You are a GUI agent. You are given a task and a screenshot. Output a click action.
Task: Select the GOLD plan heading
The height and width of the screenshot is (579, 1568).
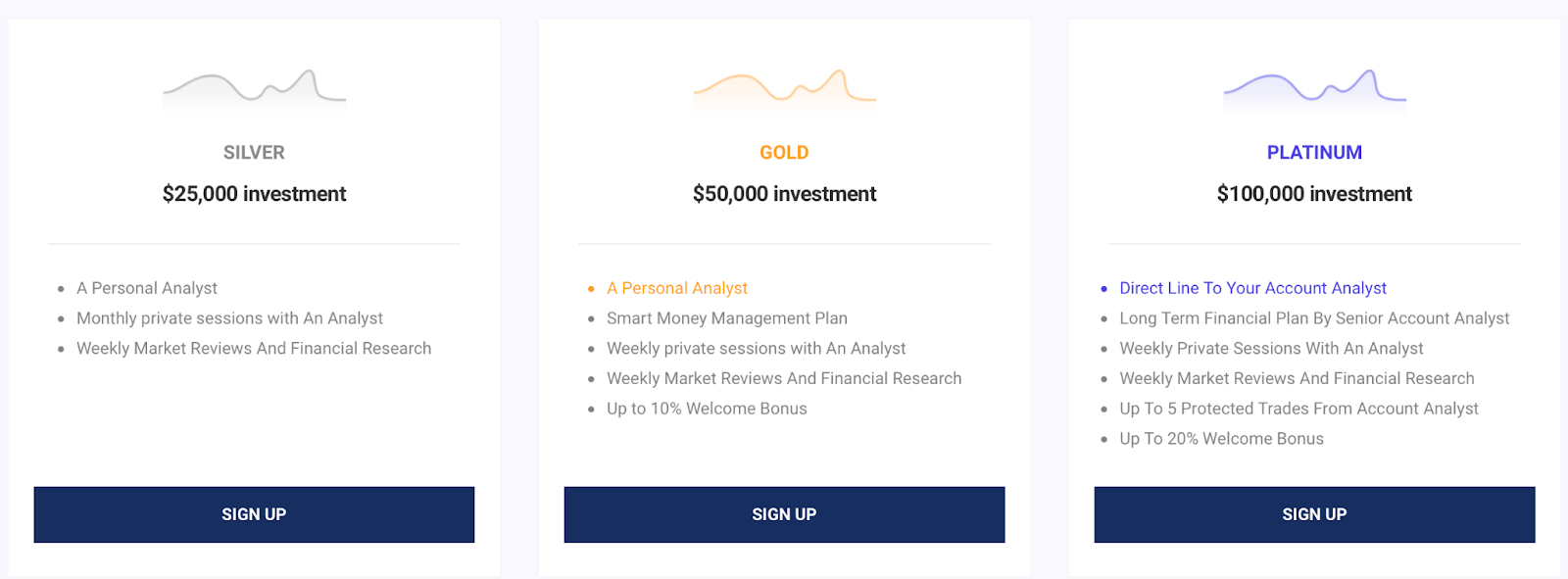784,153
